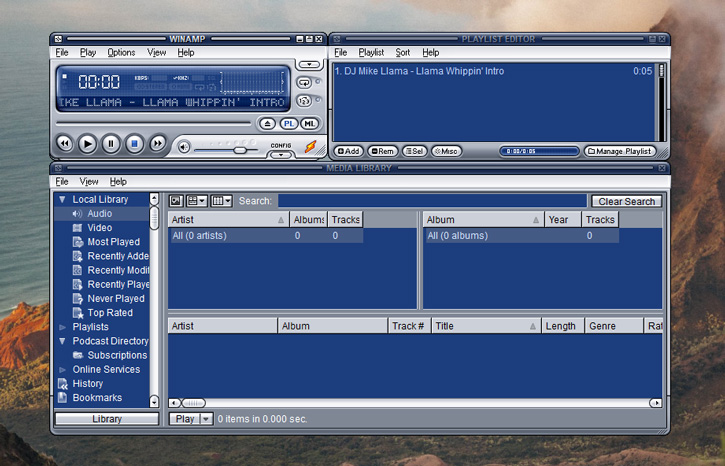The width and height of the screenshot is (725, 466).
Task: Sort by the Year column in album pane
Action: (x=563, y=220)
